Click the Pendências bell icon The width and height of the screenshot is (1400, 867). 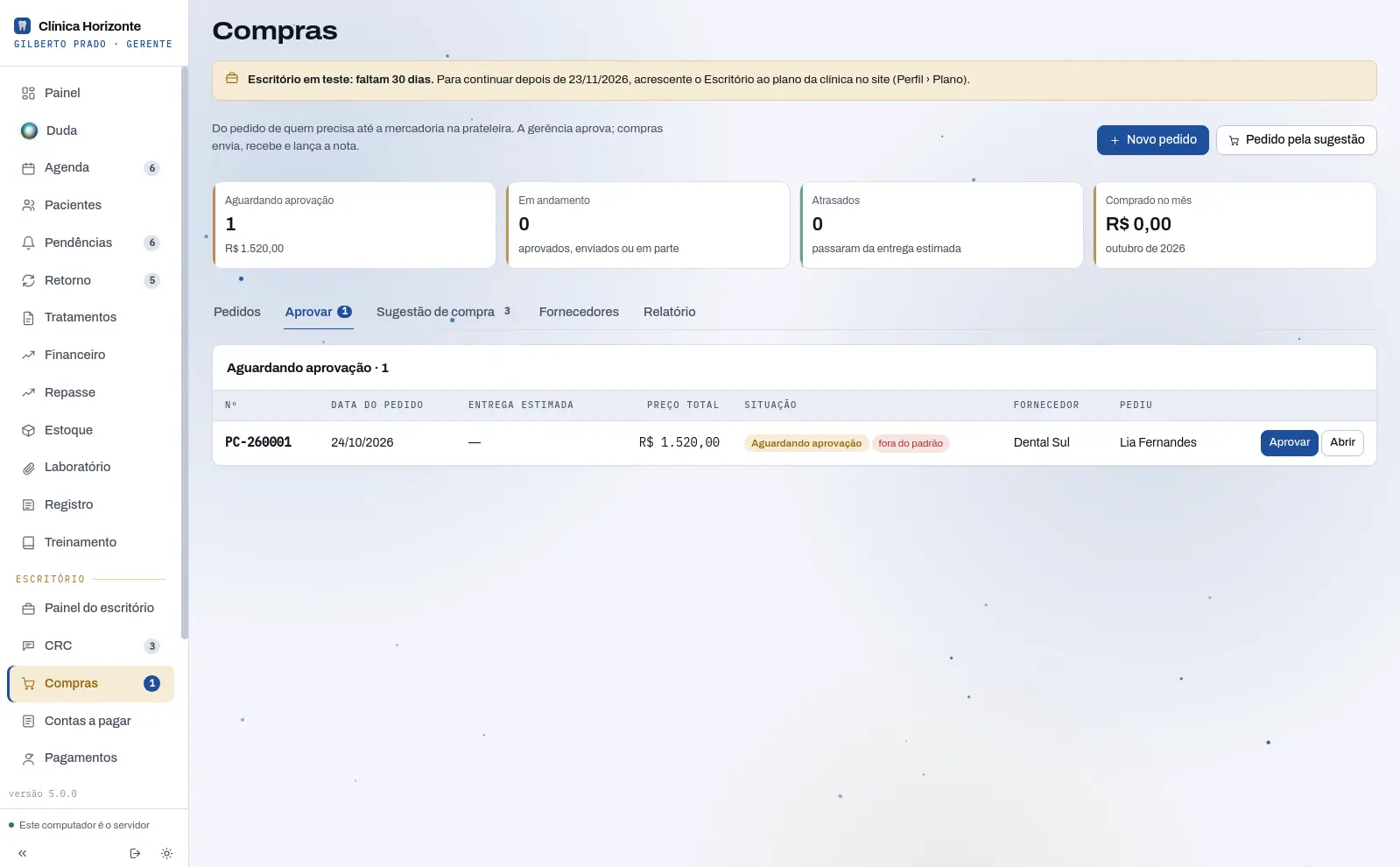pyautogui.click(x=28, y=243)
